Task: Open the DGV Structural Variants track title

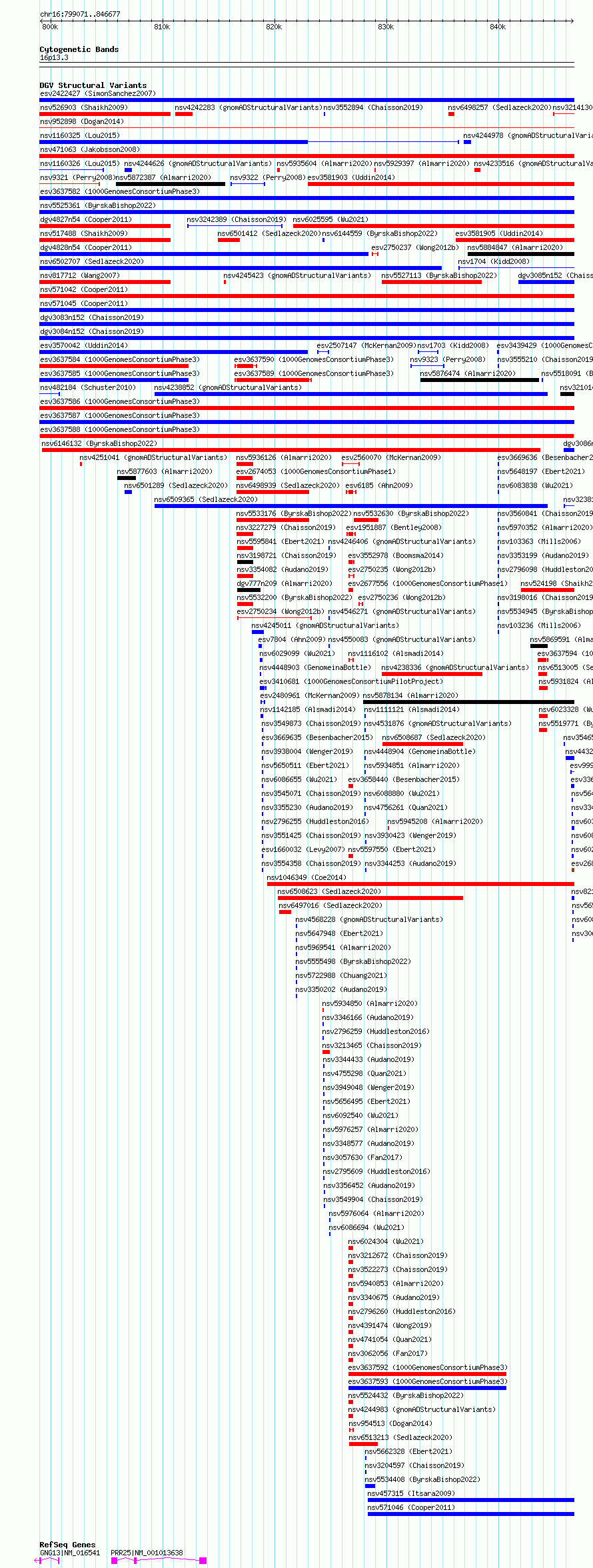Action: pyautogui.click(x=93, y=85)
